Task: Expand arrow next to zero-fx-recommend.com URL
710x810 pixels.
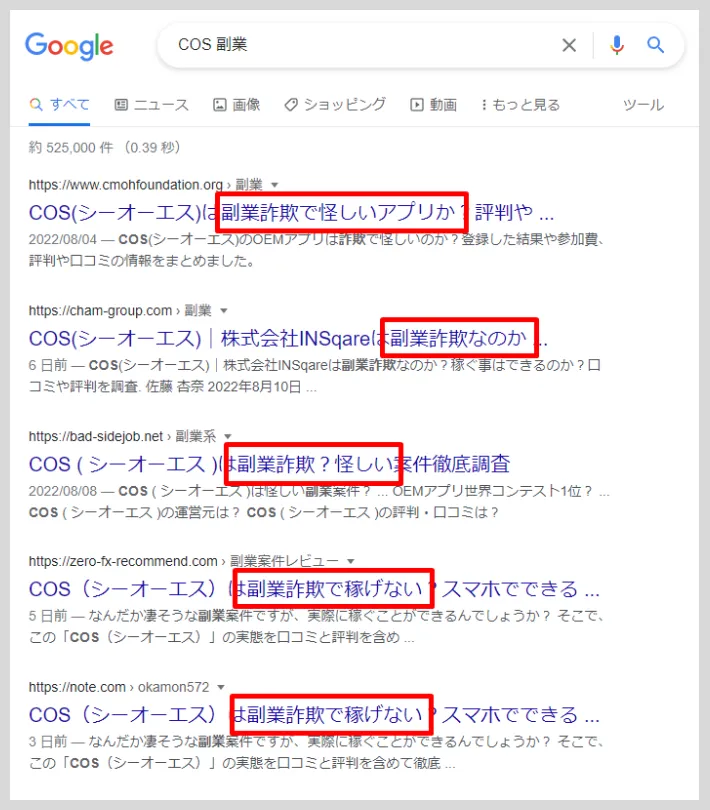Action: pyautogui.click(x=350, y=561)
